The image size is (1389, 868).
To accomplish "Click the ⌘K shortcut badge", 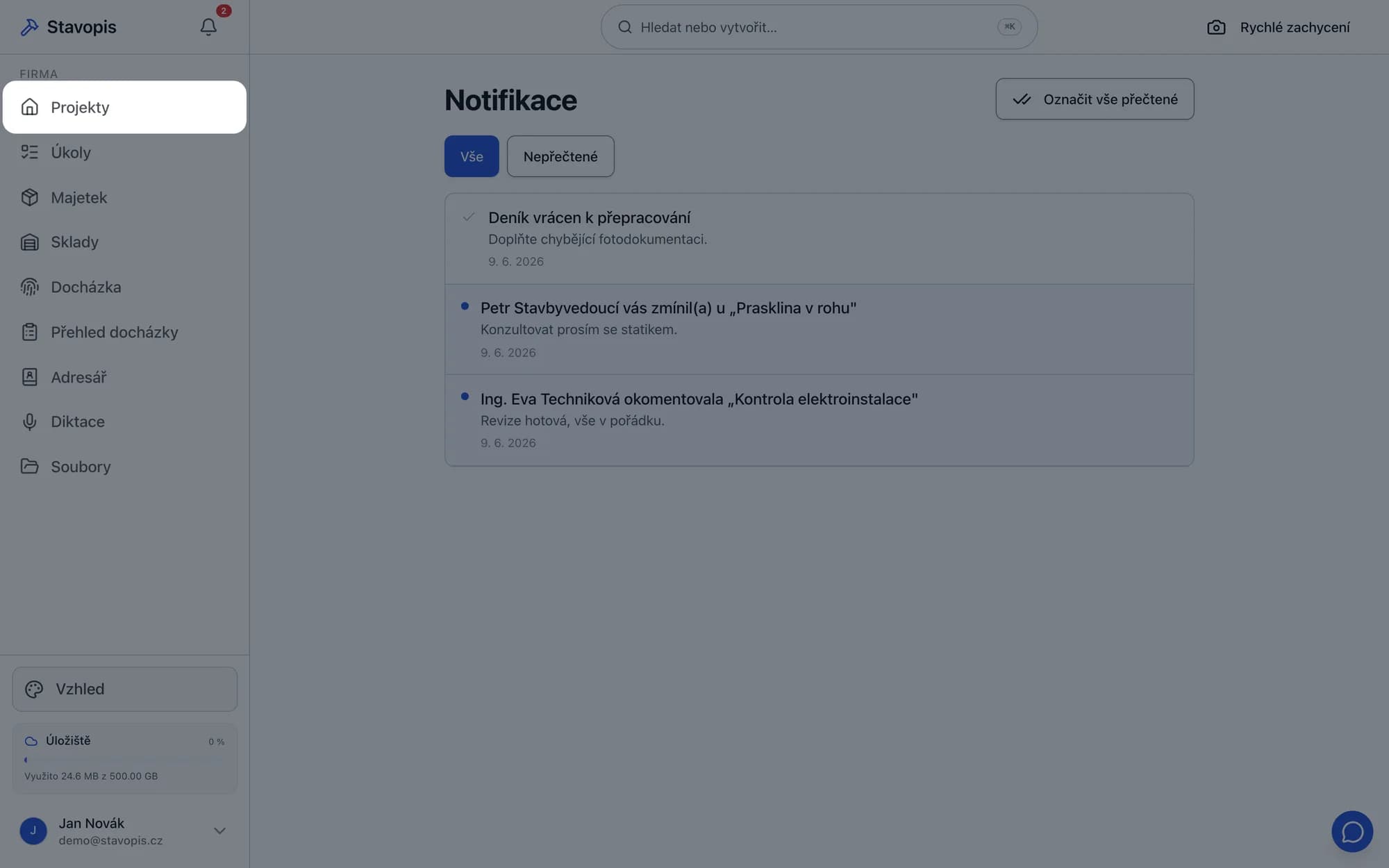I will pyautogui.click(x=1009, y=26).
